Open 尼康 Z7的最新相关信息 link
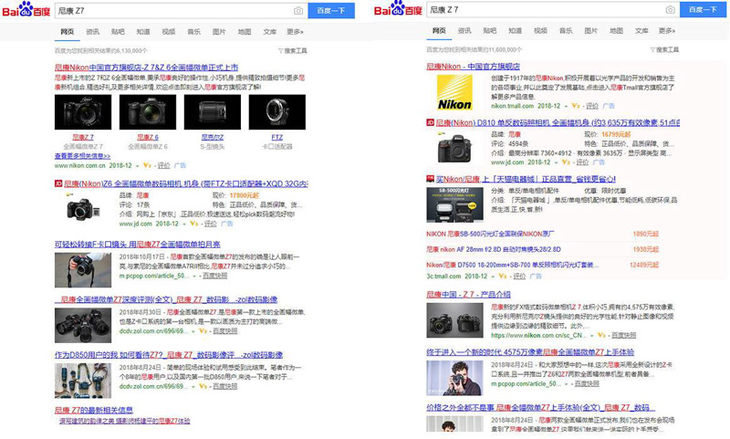This screenshot has height=439, width=730. 94,410
